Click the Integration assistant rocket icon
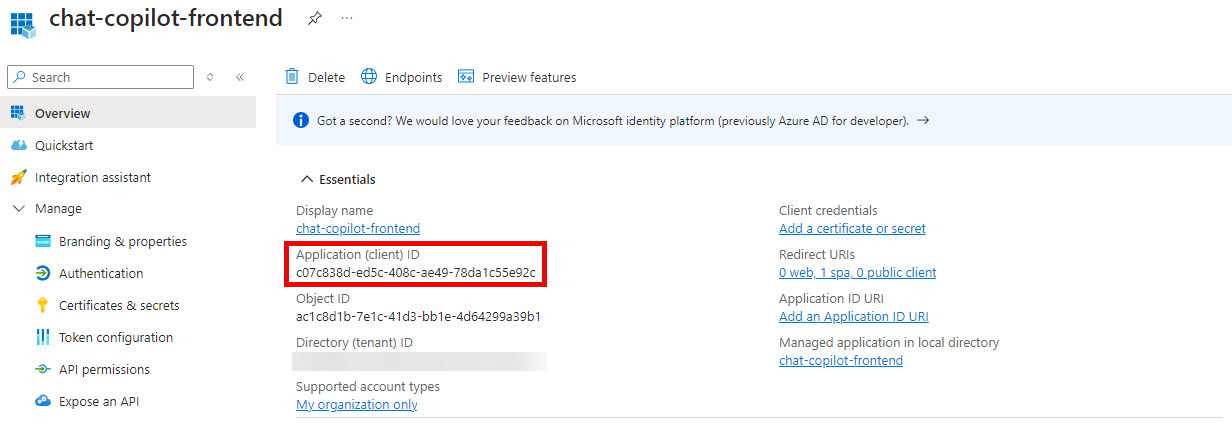 17,177
